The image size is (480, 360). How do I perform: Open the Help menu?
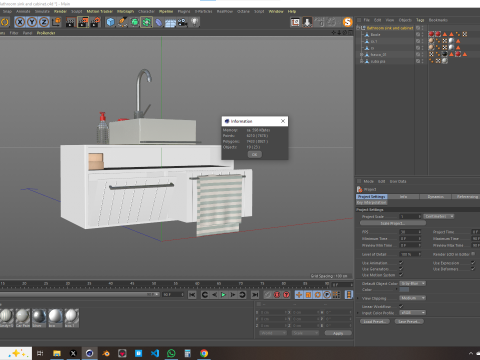292,11
